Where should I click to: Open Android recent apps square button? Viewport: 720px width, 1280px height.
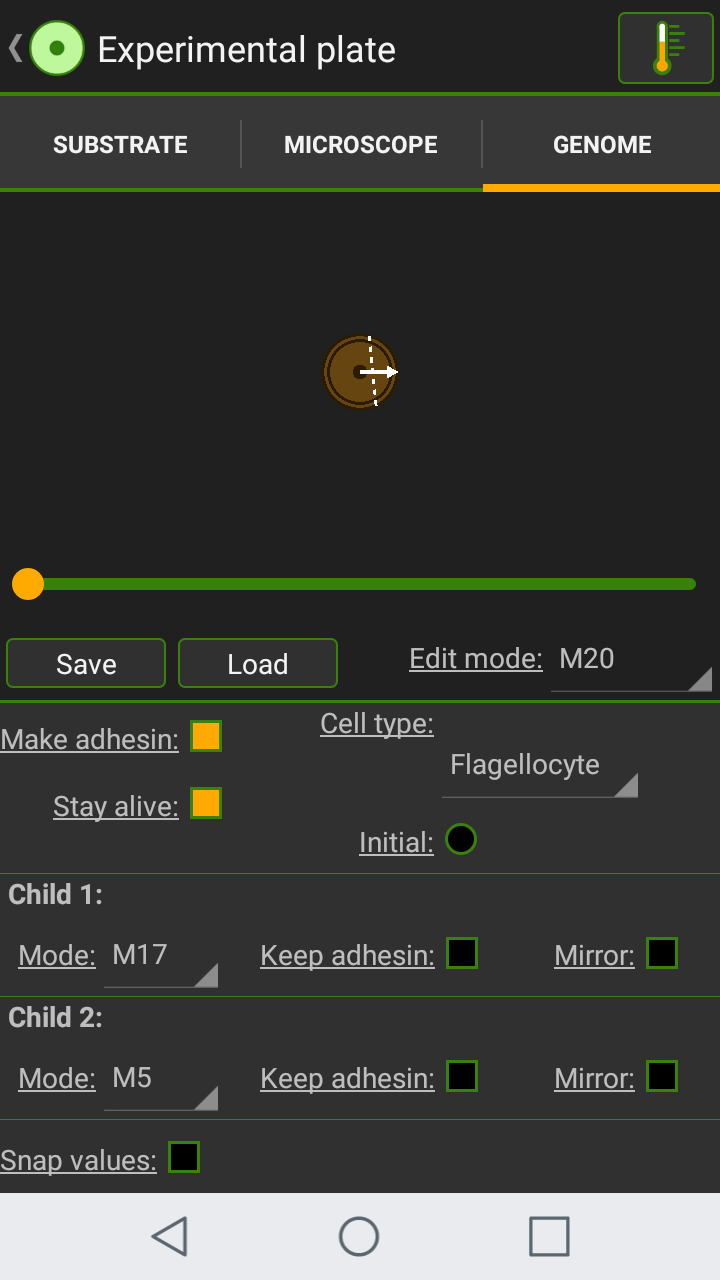[x=549, y=1236]
